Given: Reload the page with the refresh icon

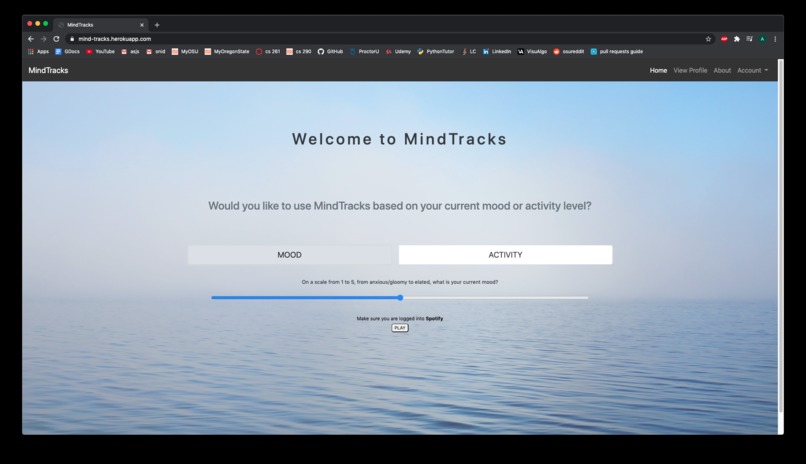Looking at the screenshot, I should click(x=56, y=39).
